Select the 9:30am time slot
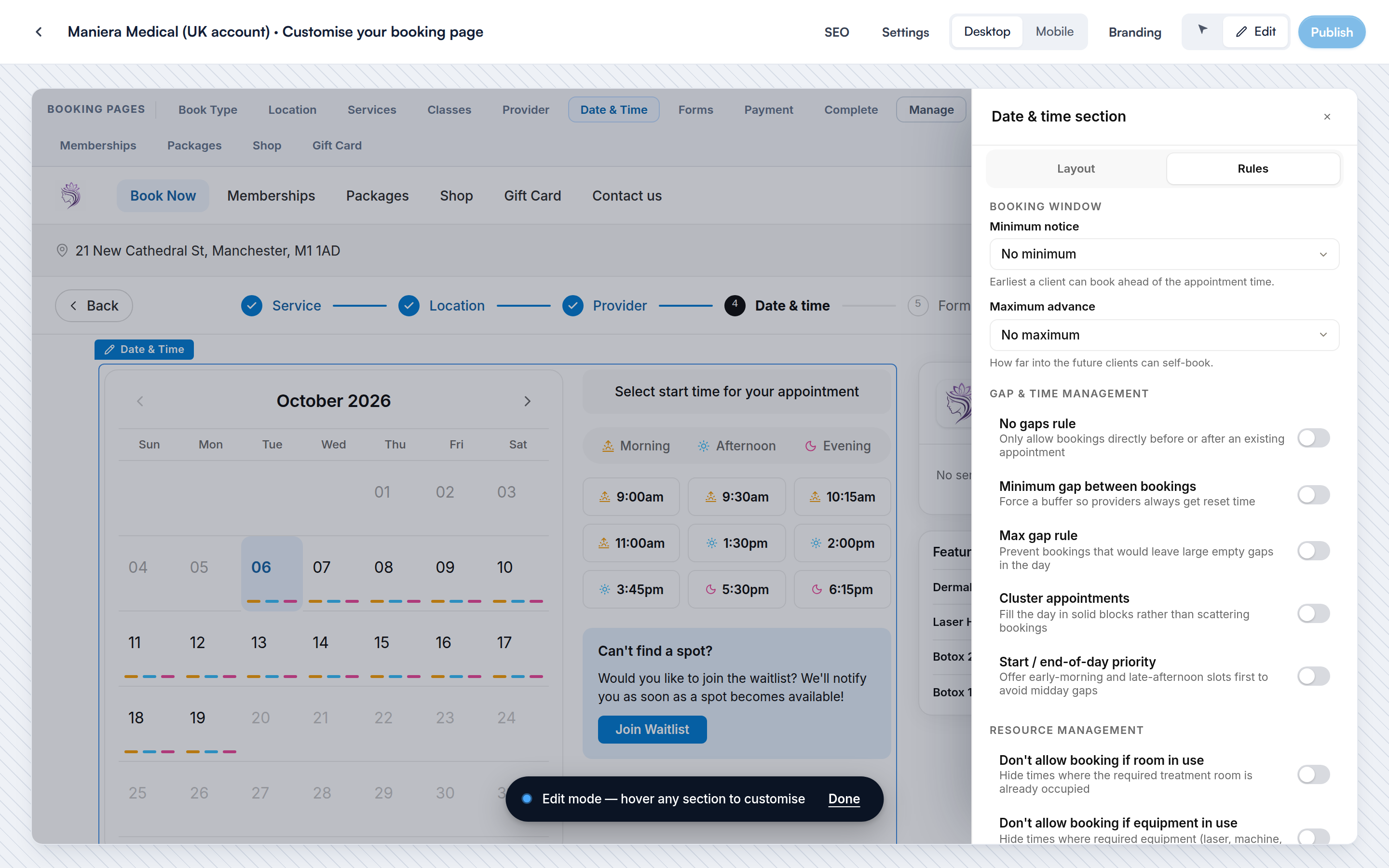Image resolution: width=1389 pixels, height=868 pixels. tap(736, 497)
